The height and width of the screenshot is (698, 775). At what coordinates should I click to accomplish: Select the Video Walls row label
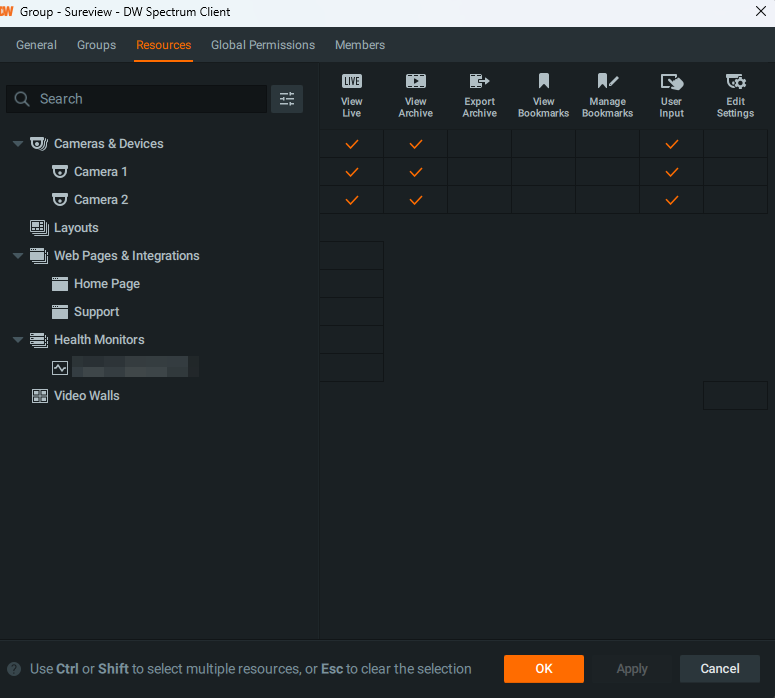pos(86,396)
